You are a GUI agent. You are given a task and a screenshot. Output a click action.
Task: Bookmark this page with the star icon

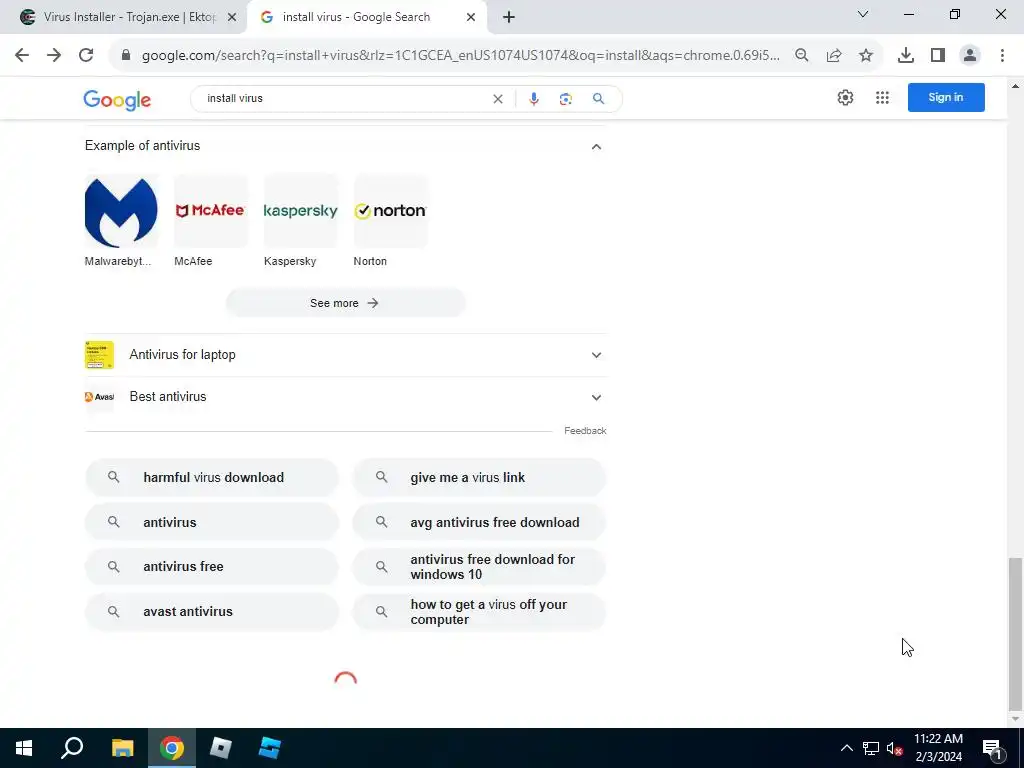coord(866,56)
